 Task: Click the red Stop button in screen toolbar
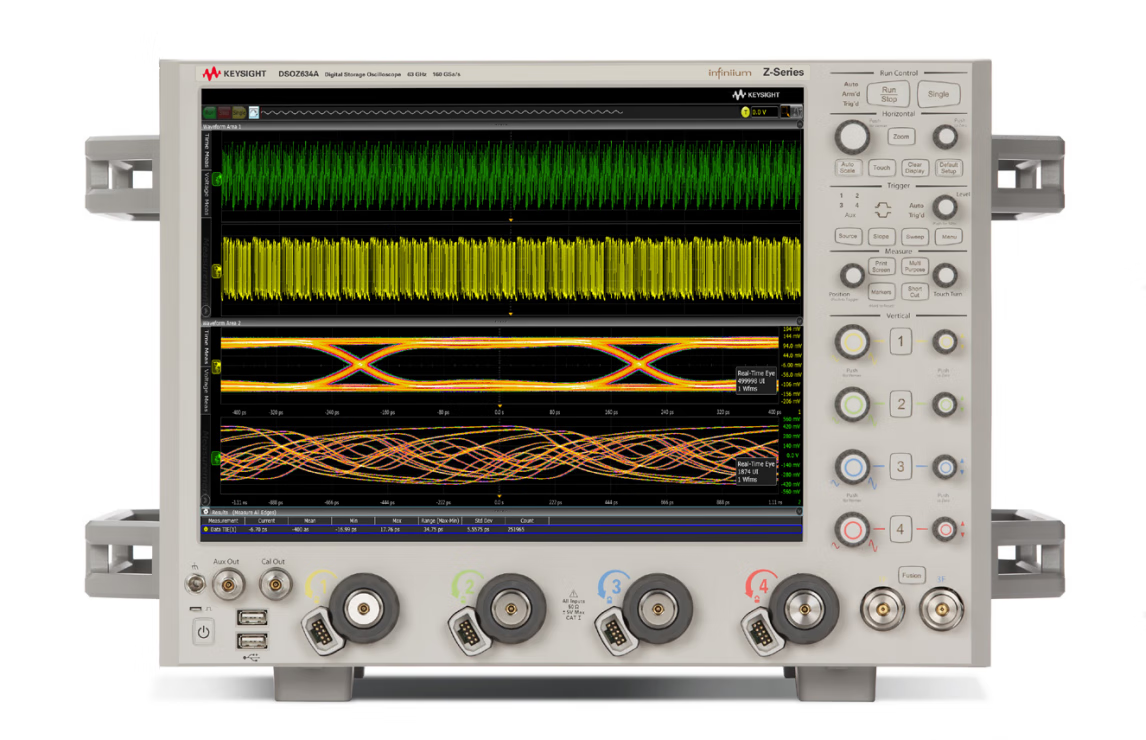click(226, 112)
